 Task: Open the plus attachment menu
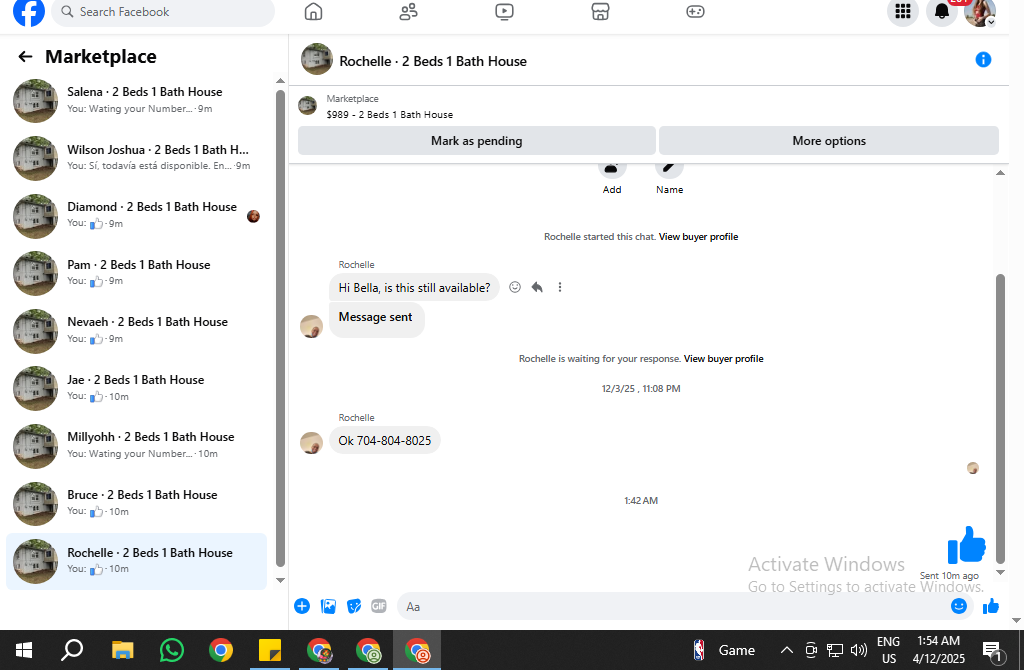[302, 606]
